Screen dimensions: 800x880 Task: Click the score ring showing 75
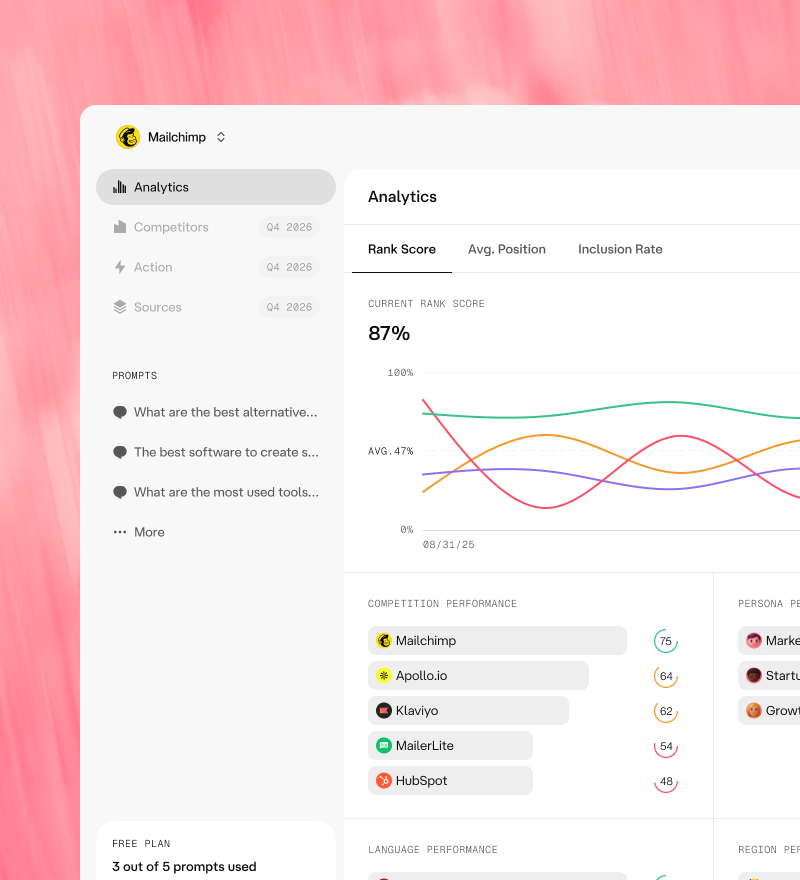click(666, 641)
